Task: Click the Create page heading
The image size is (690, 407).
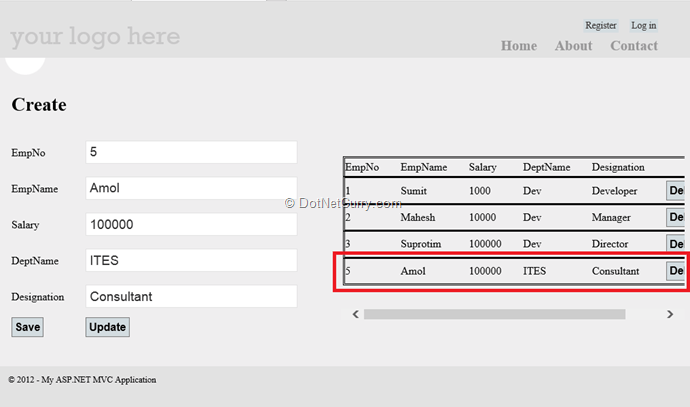Action: [x=39, y=105]
